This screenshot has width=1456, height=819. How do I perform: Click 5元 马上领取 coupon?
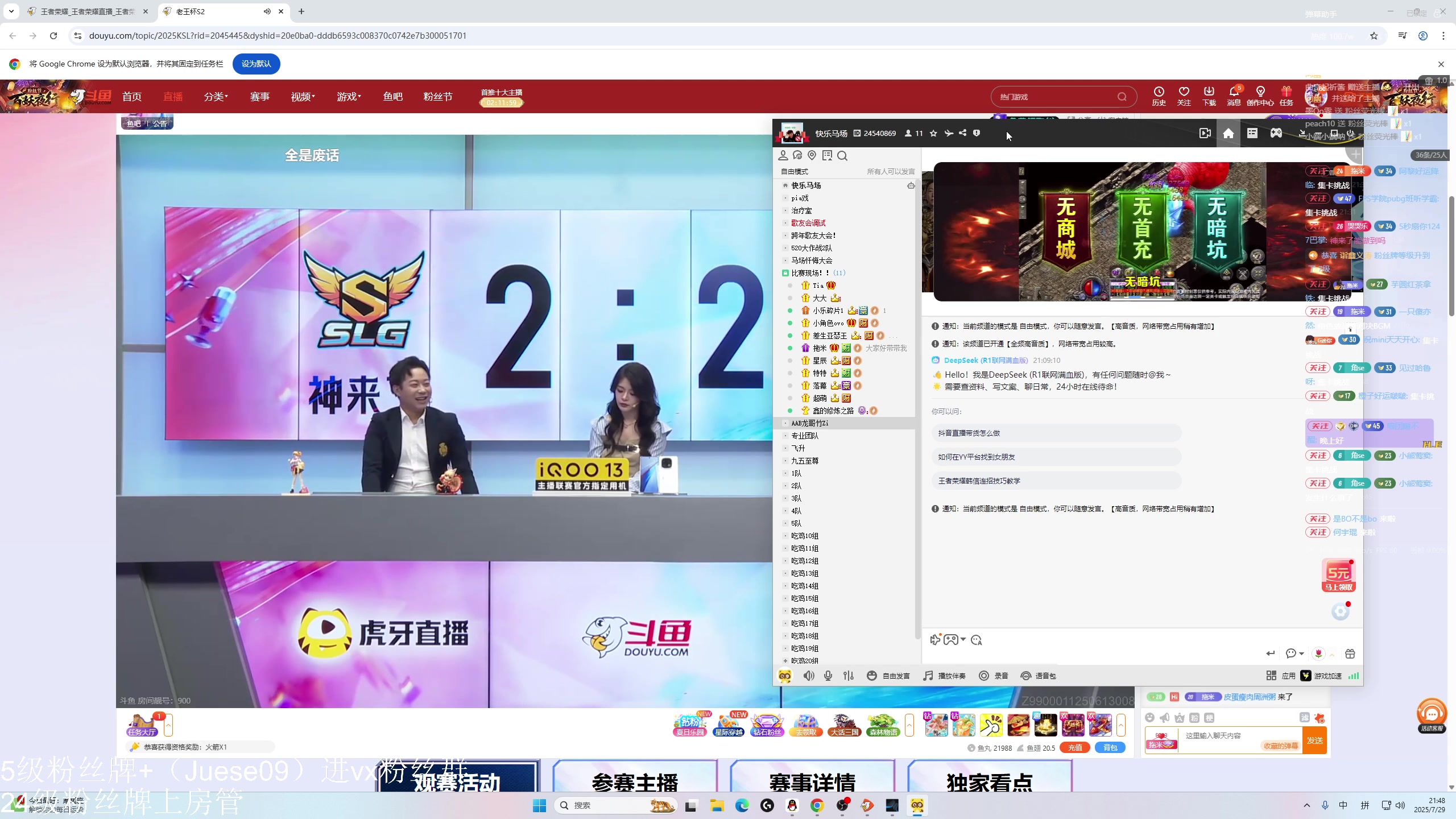point(1339,577)
